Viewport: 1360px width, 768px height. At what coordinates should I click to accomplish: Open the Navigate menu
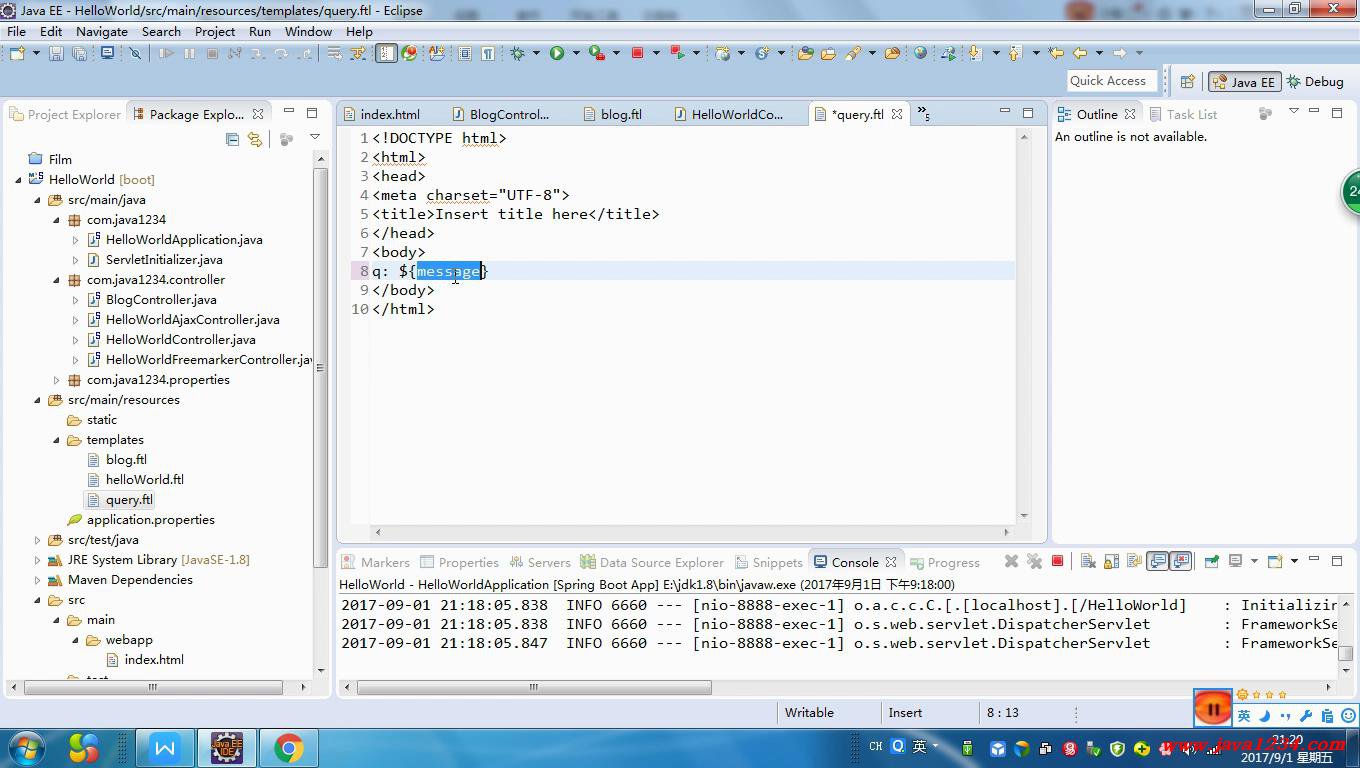[102, 31]
